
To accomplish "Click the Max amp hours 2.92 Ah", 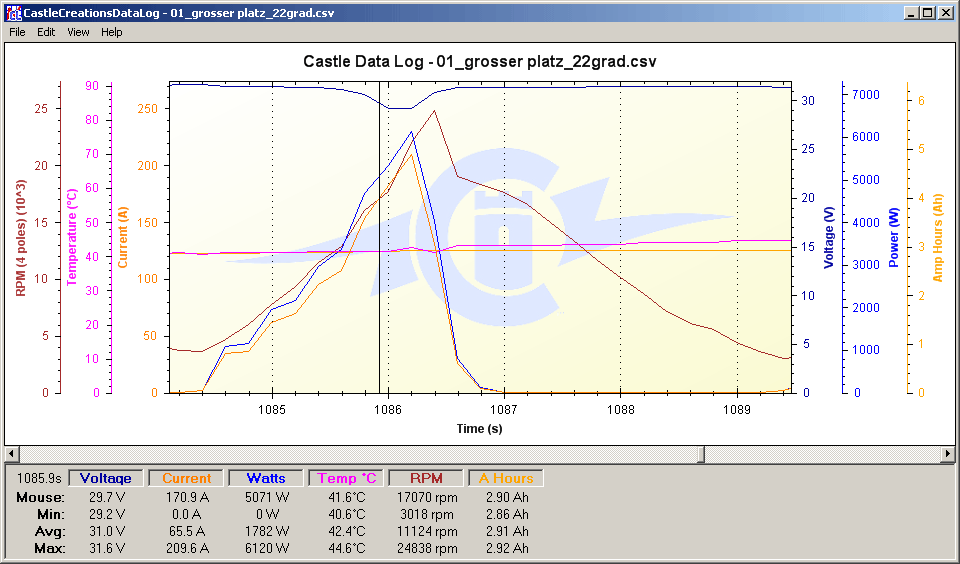I will pyautogui.click(x=507, y=549).
